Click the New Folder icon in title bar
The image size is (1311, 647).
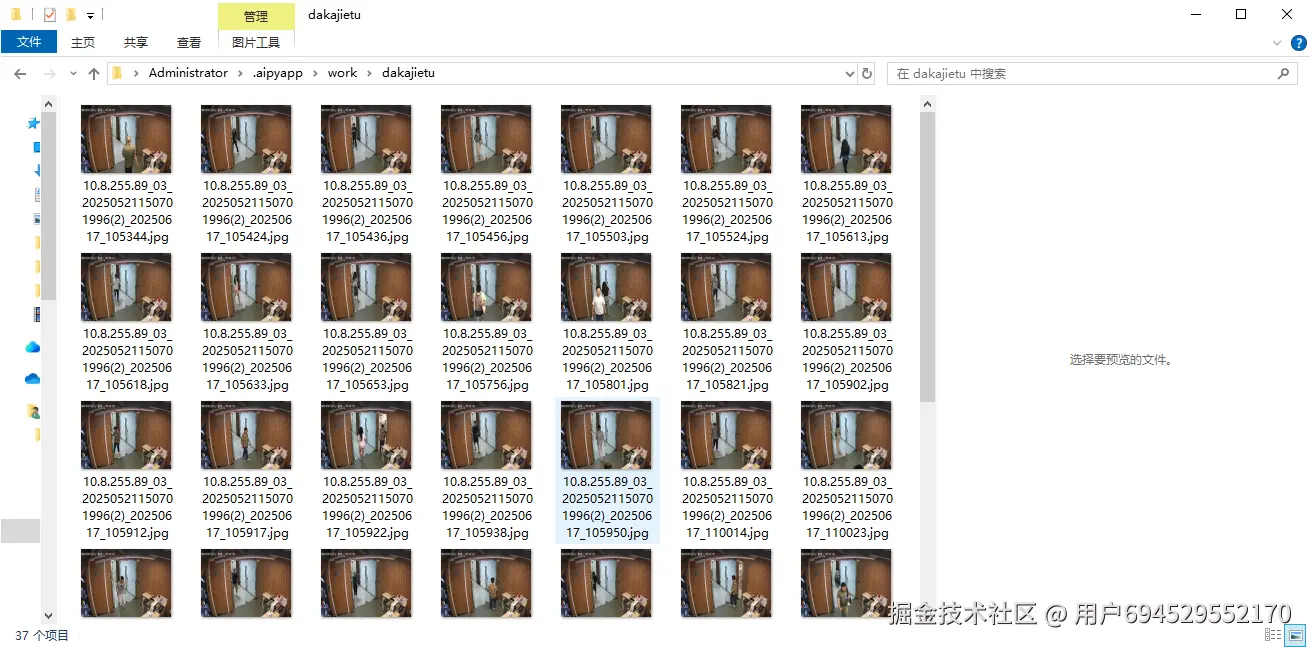[x=70, y=15]
